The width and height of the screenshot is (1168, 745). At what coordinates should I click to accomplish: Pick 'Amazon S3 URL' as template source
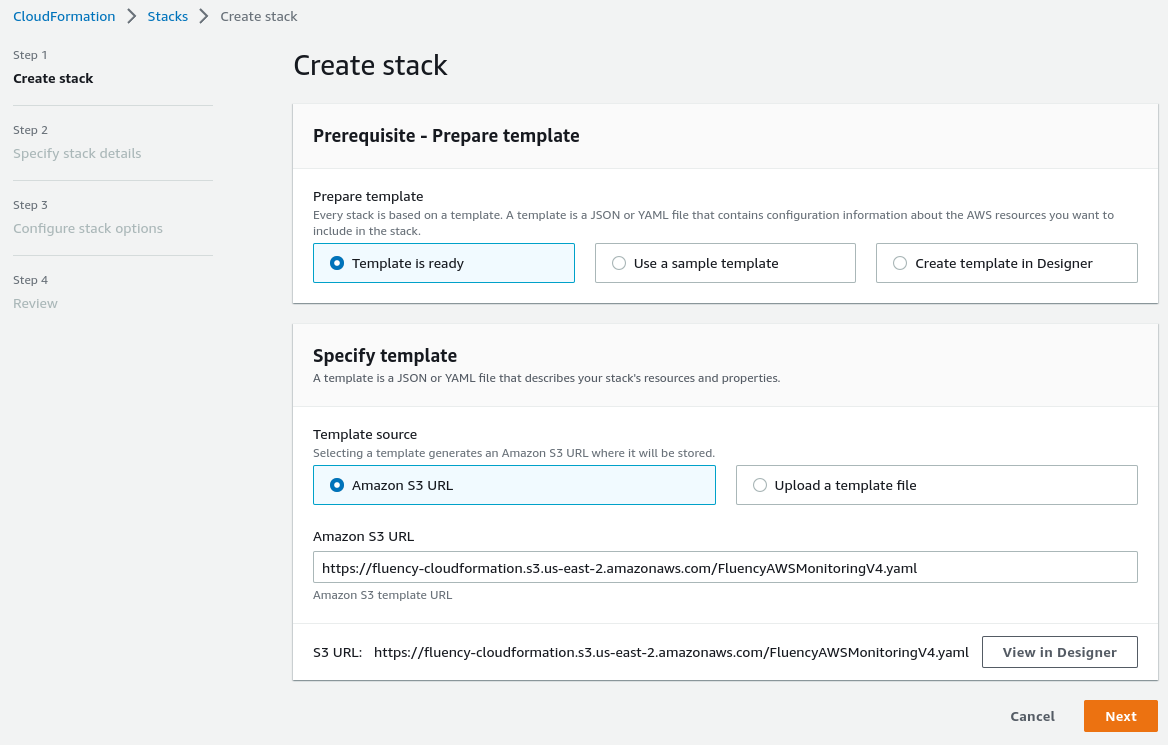pos(514,485)
